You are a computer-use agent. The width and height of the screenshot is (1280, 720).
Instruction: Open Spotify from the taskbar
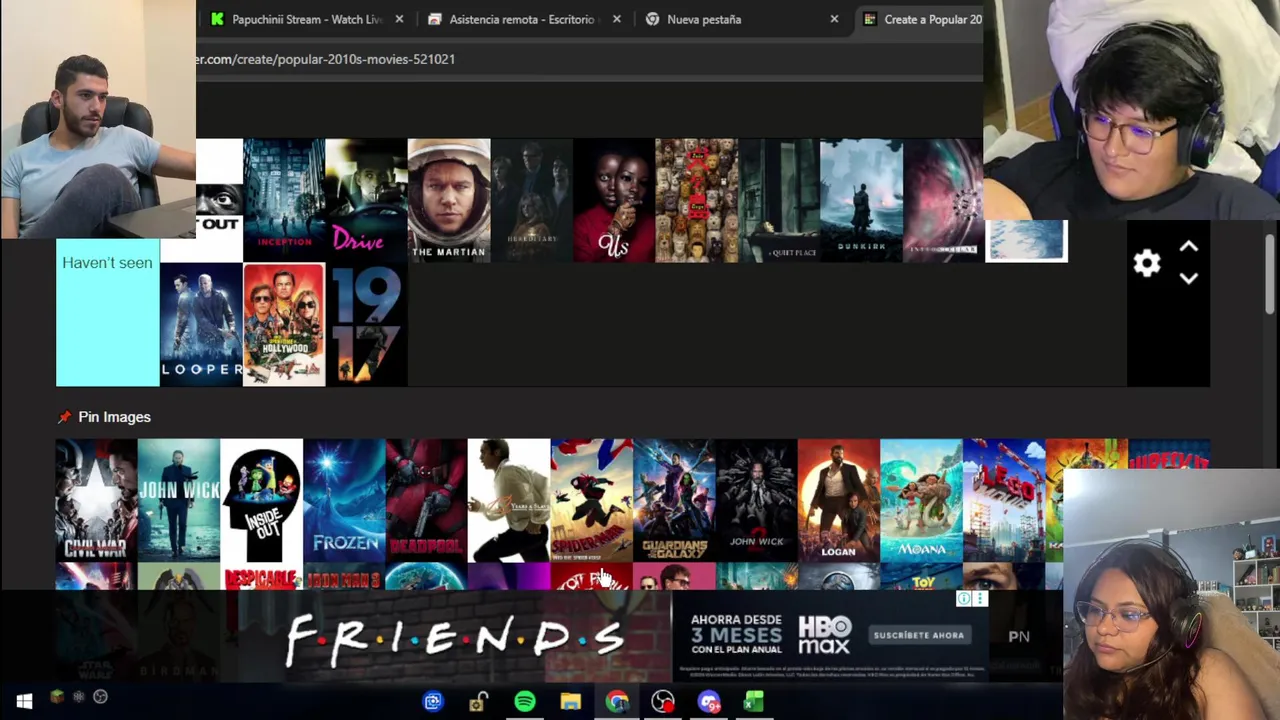point(524,701)
